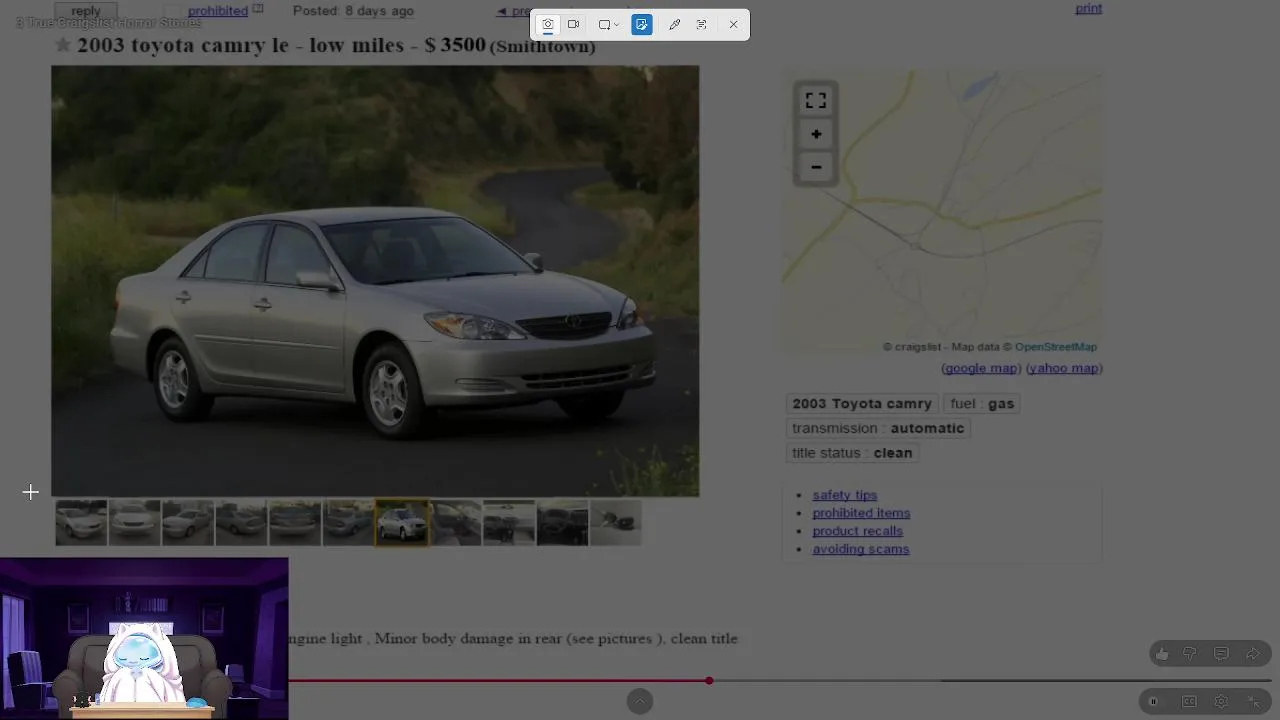Click the '(Smithtown)' location text
The image size is (1280, 720).
coord(542,46)
